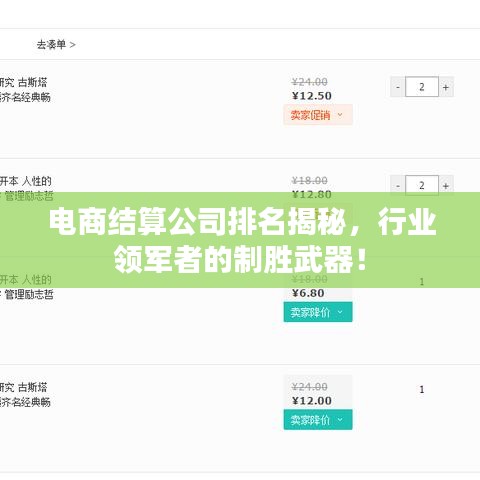Select the ¥12.00 price text
Image resolution: width=480 pixels, height=480 pixels.
312,401
